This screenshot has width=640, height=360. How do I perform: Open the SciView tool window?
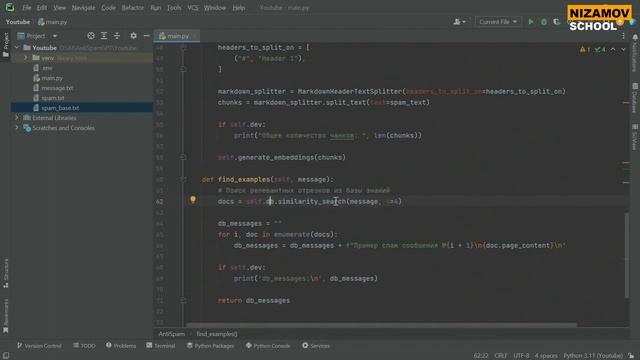[635, 137]
